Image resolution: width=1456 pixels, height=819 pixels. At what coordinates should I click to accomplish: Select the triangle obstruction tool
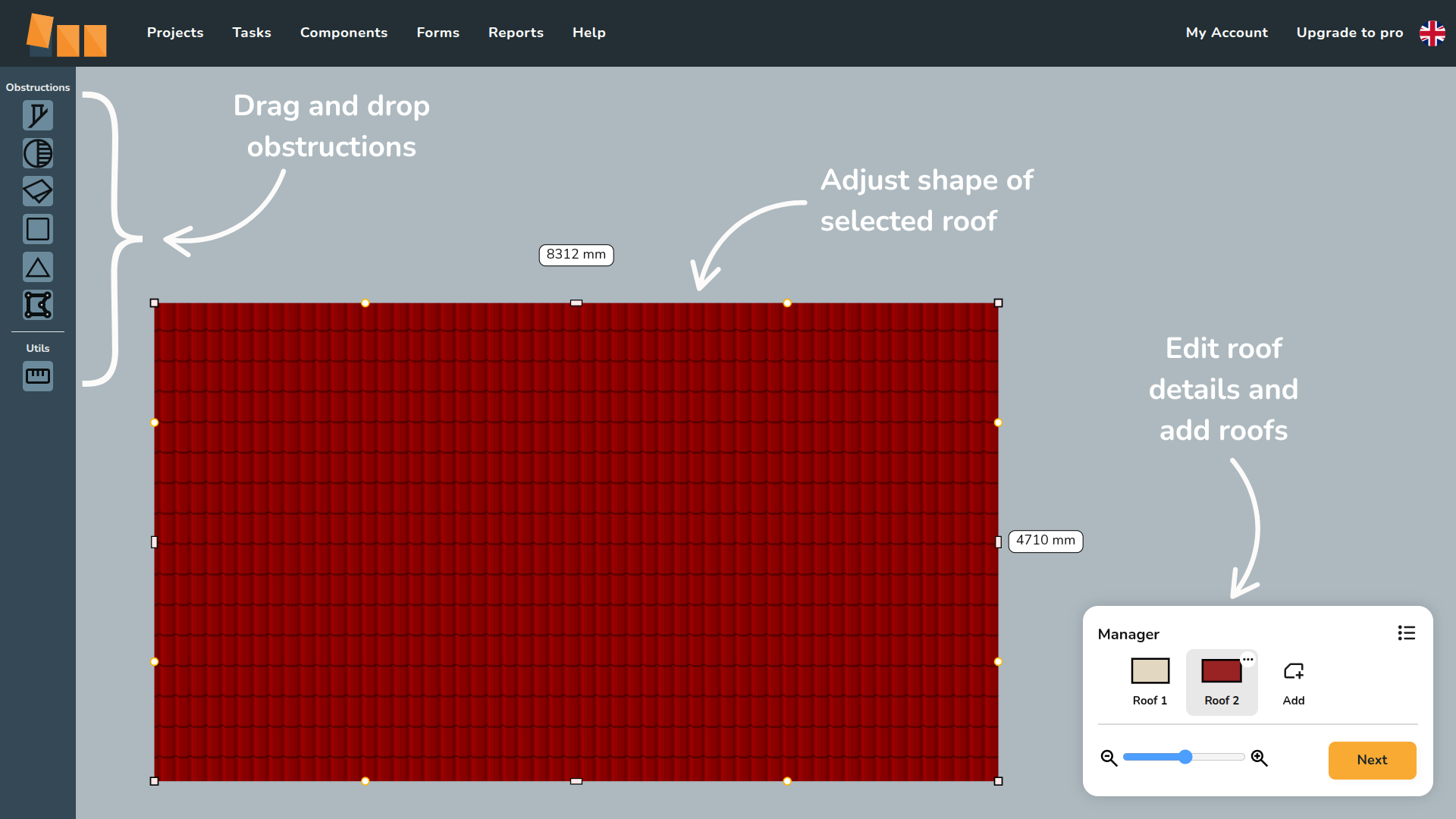tap(37, 267)
